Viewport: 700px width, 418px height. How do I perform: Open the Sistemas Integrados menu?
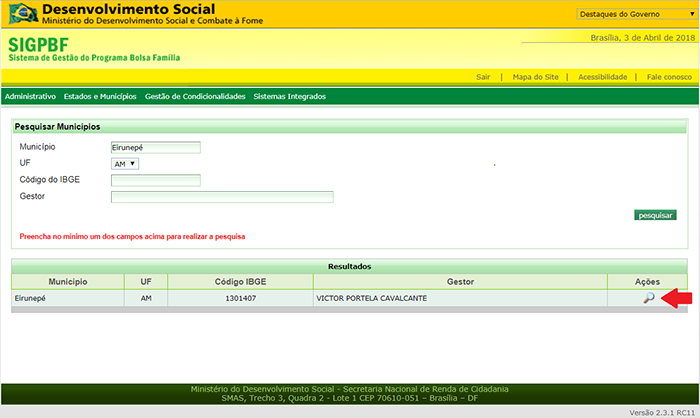[289, 96]
